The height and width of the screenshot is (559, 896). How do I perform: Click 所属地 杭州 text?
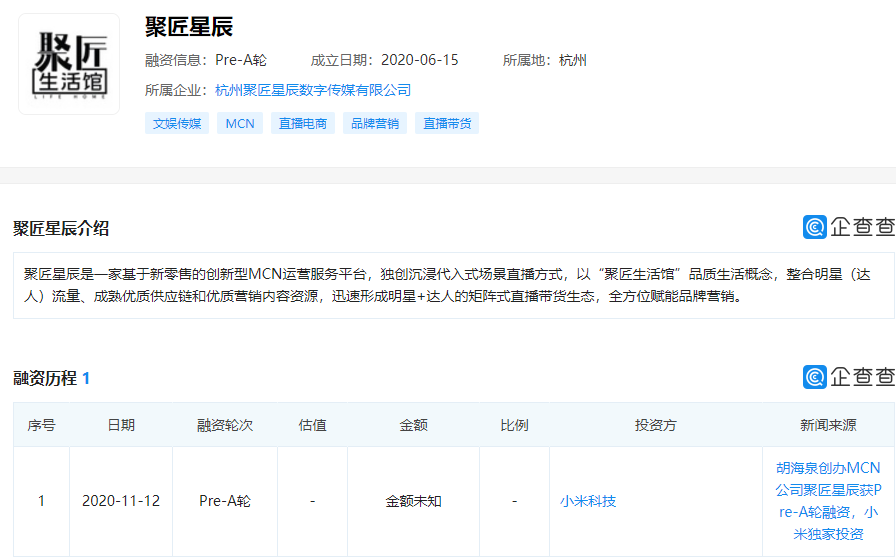[545, 60]
